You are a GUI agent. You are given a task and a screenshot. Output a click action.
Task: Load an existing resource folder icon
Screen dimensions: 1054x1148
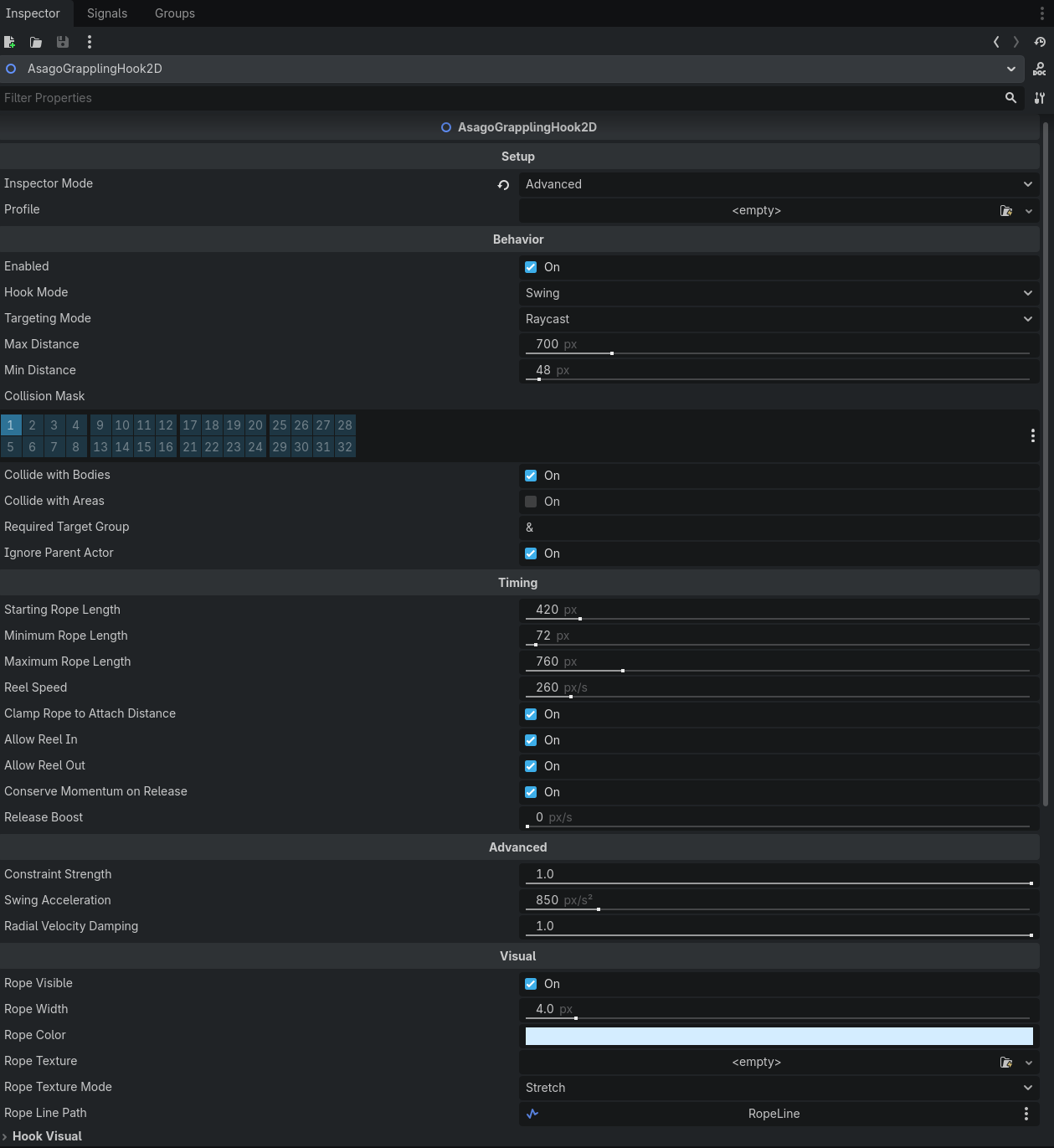point(36,42)
